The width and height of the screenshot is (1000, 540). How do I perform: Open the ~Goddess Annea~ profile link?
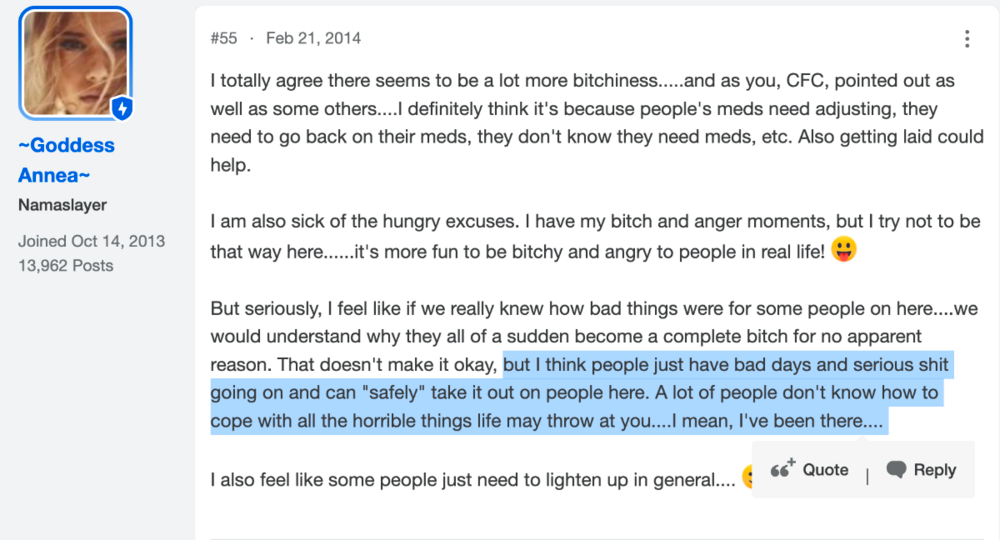tap(66, 160)
